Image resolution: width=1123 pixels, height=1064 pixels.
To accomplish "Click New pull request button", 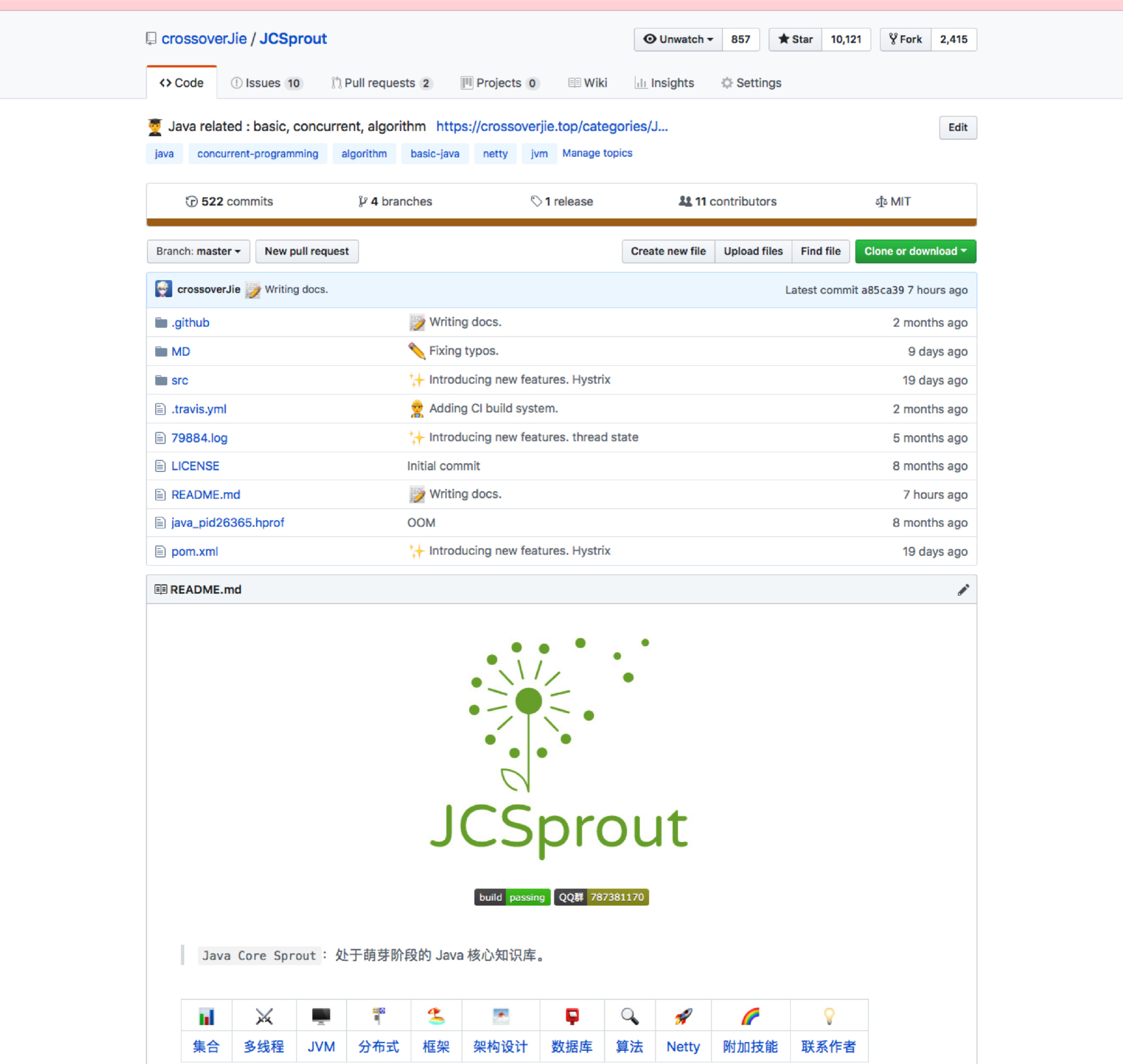I will point(307,251).
